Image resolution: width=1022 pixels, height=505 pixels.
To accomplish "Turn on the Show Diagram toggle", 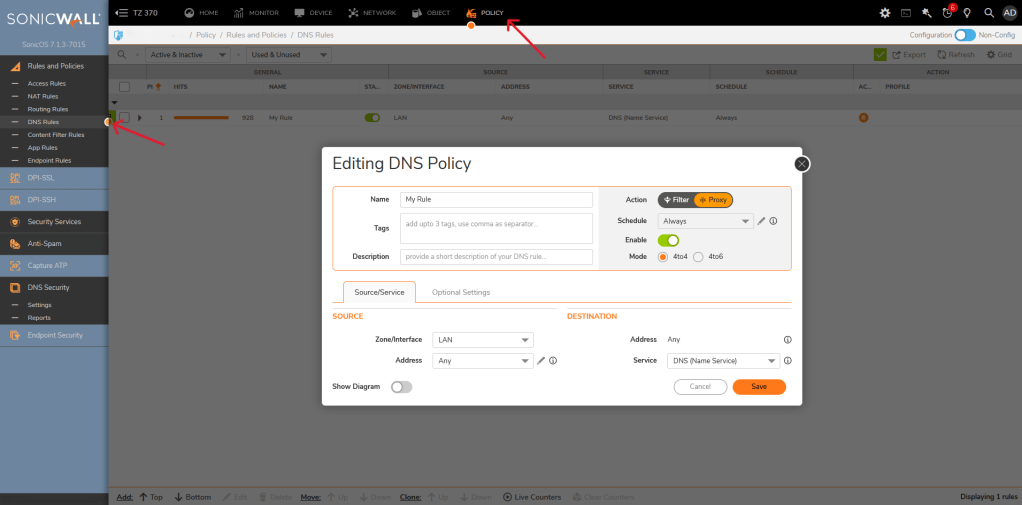I will click(x=401, y=386).
